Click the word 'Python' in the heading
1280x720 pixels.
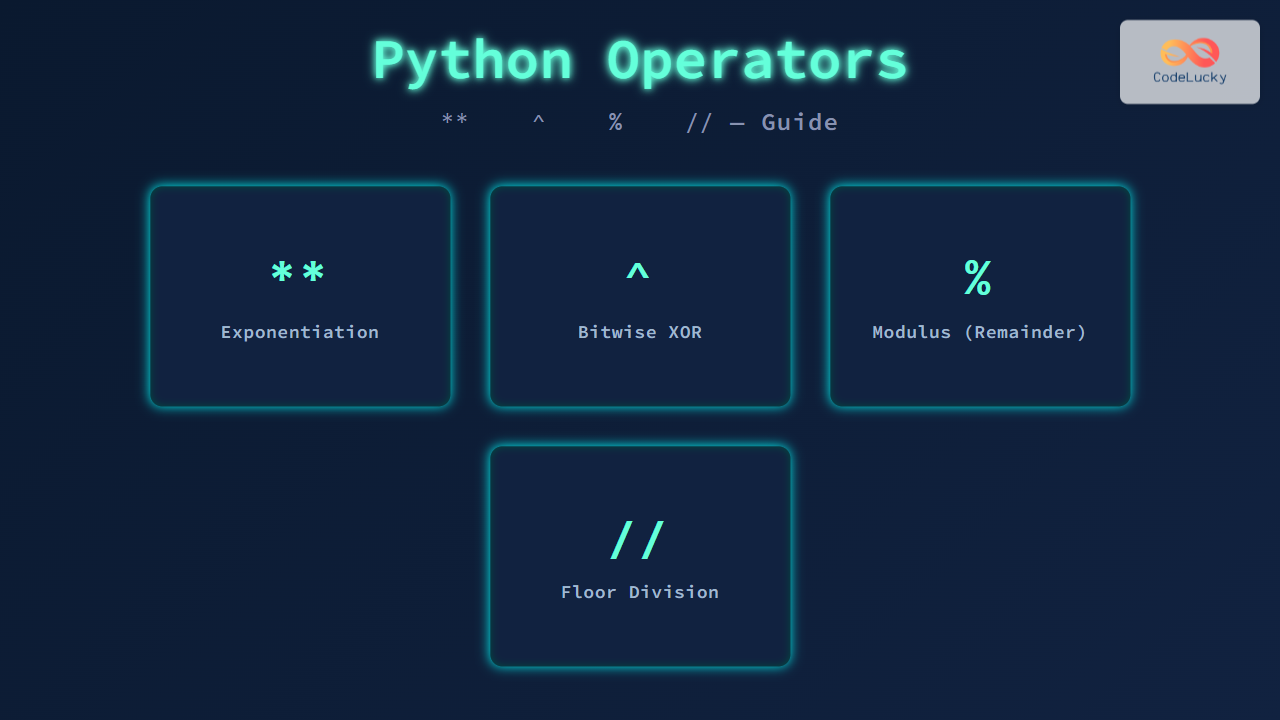coord(473,62)
